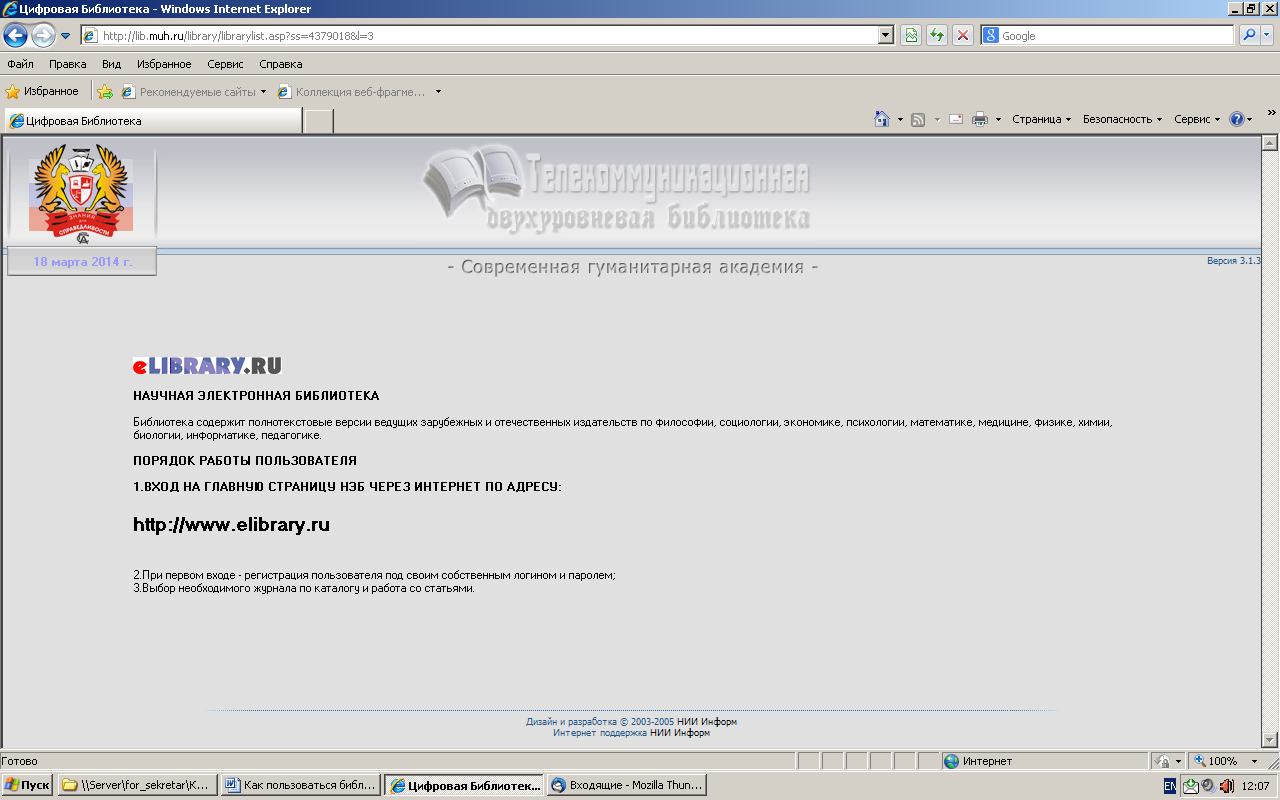1280x800 pixels.
Task: Switch to the Как пользоваться библ... Word taskbar item
Action: 300,785
